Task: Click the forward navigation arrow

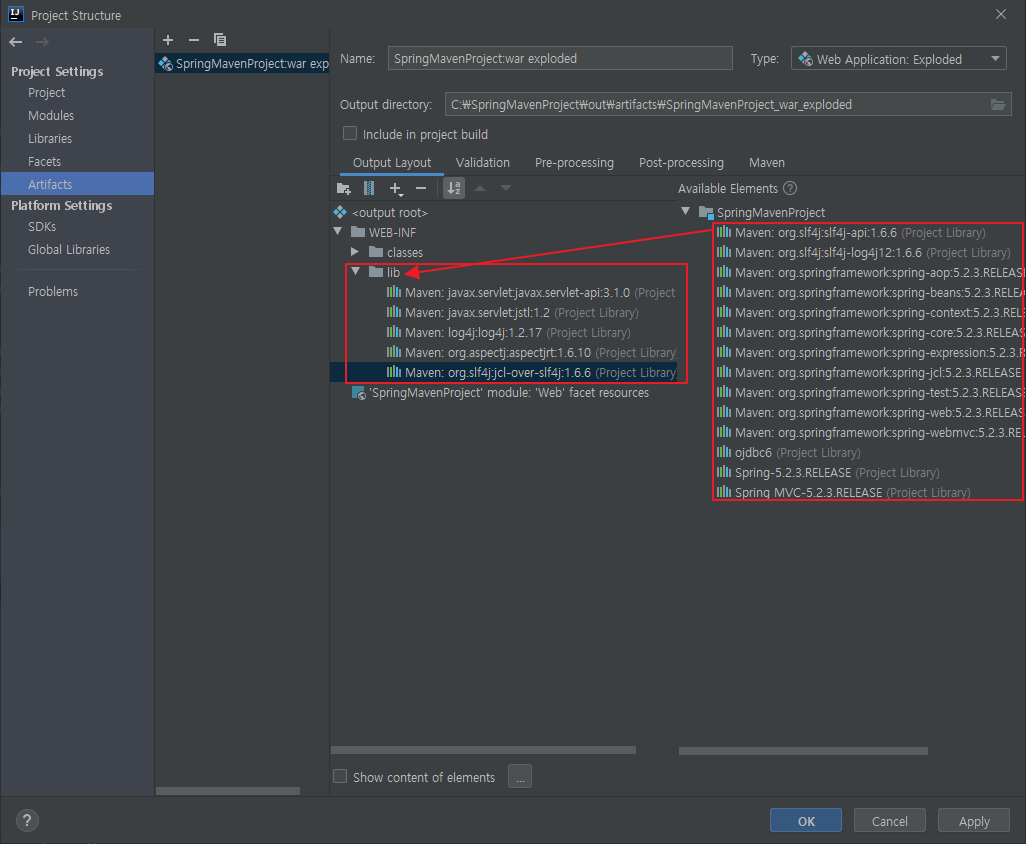Action: pyautogui.click(x=43, y=42)
